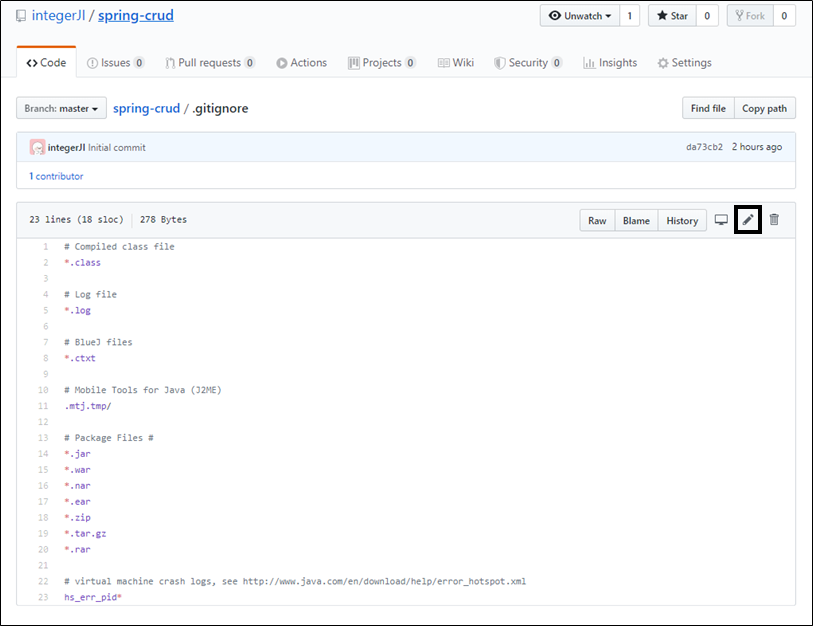Click the '*.rar' line
Viewport: 813px width, 626px height.
tap(77, 549)
